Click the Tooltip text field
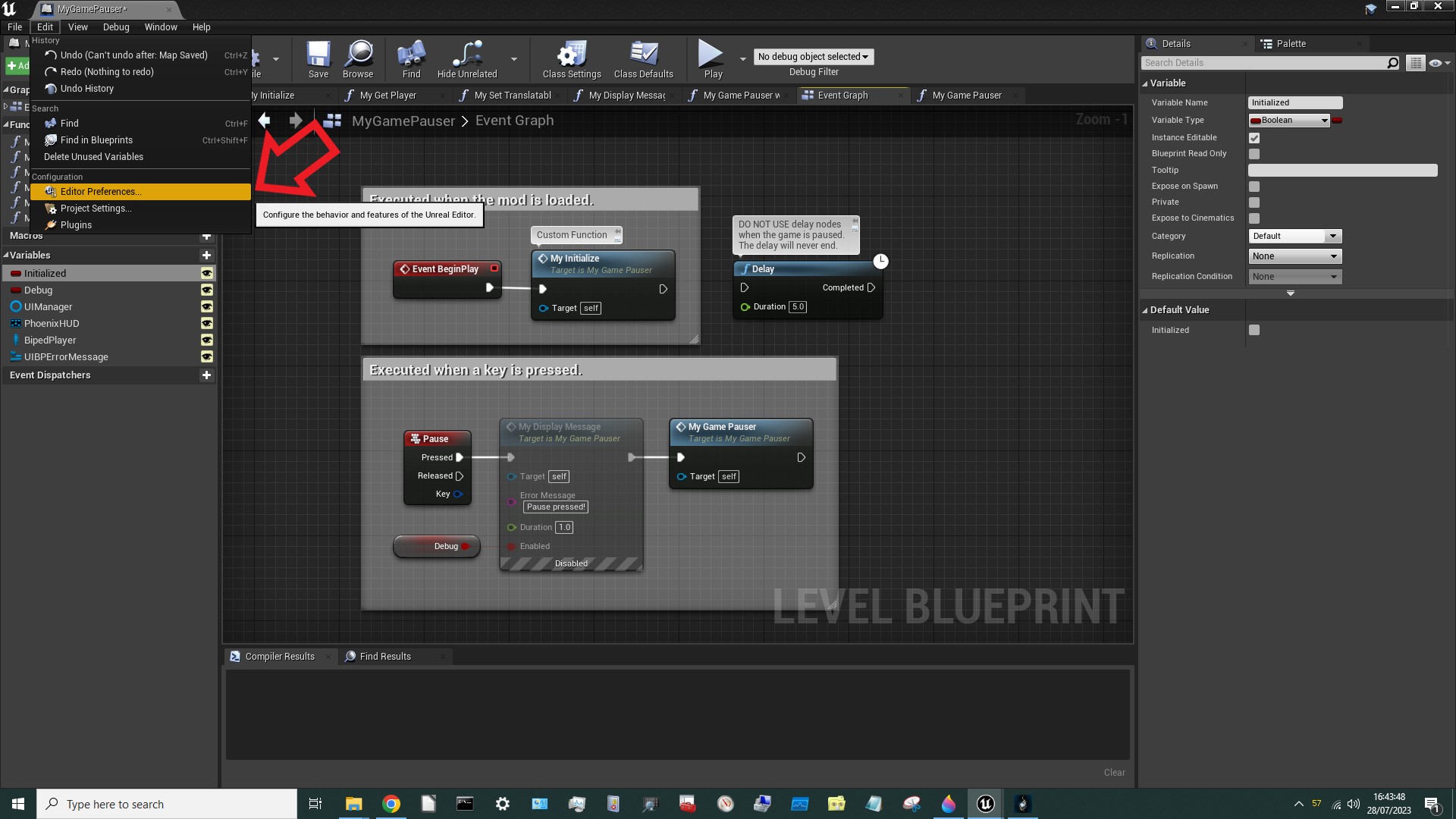1456x819 pixels. pos(1342,171)
